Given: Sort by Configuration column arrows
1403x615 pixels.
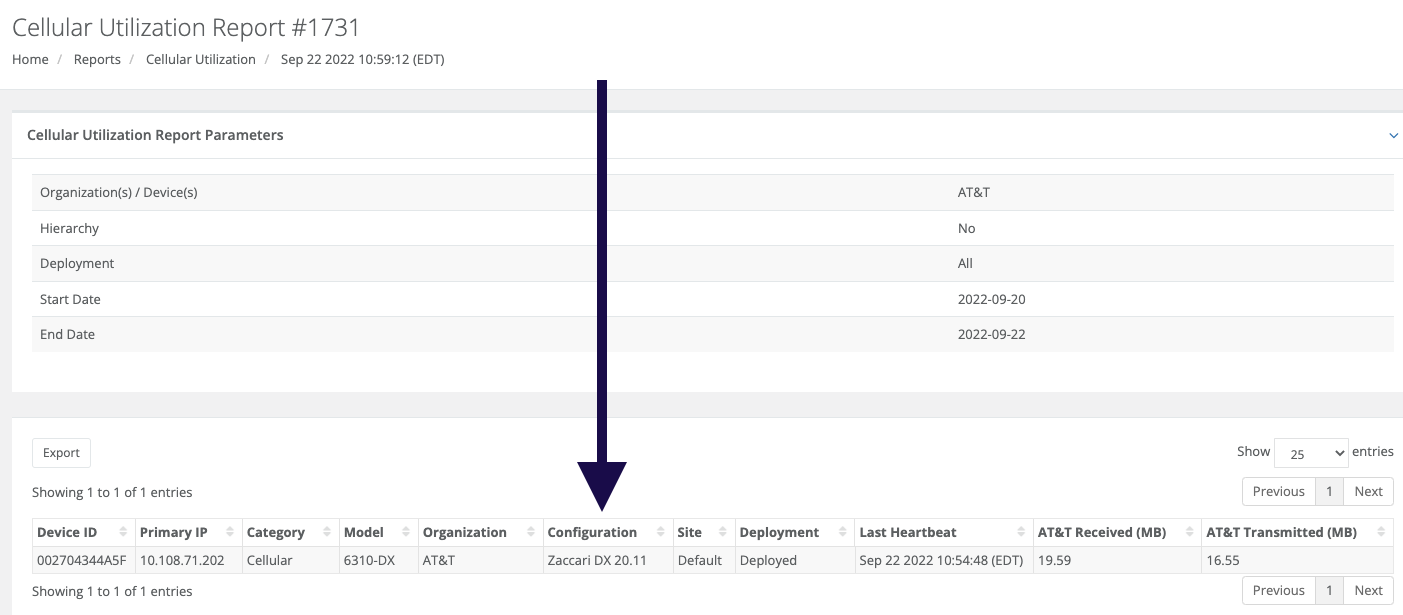Looking at the screenshot, I should (660, 532).
